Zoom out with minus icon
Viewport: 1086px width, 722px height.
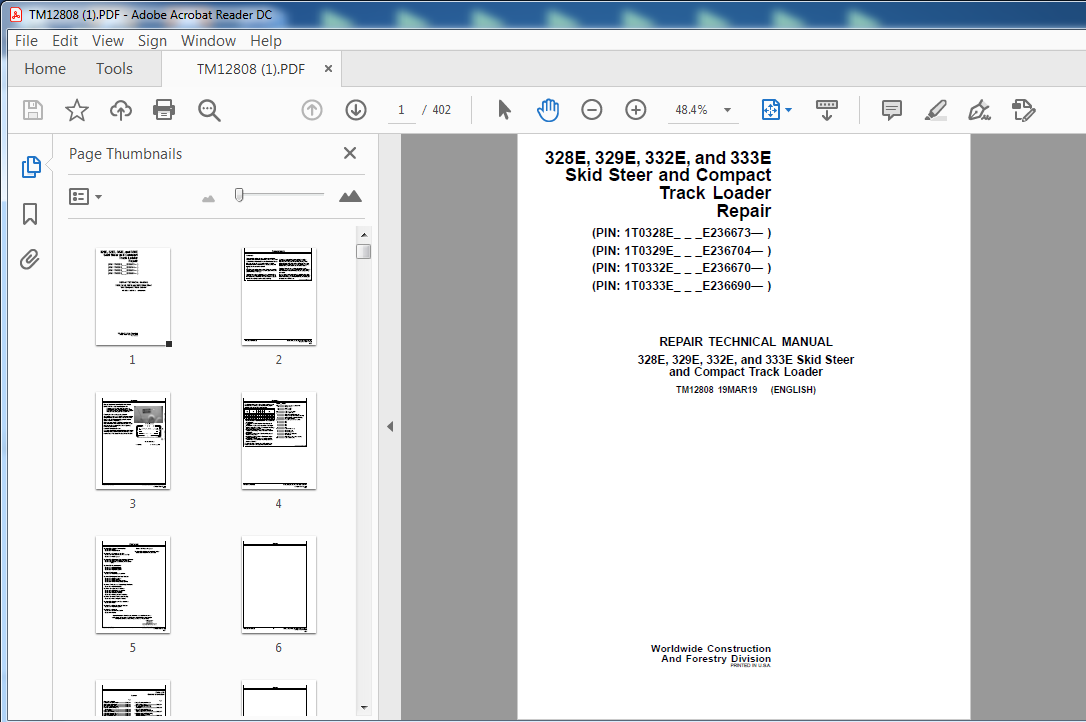click(x=591, y=110)
